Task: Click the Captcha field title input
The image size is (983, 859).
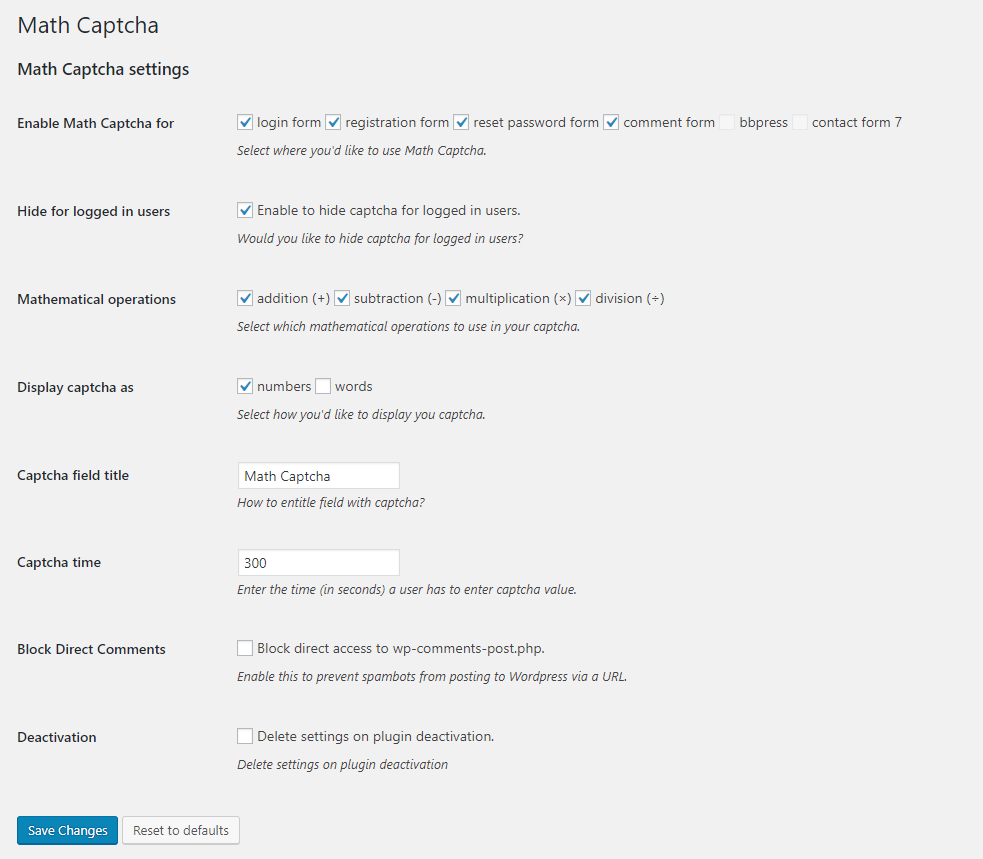Action: tap(318, 476)
